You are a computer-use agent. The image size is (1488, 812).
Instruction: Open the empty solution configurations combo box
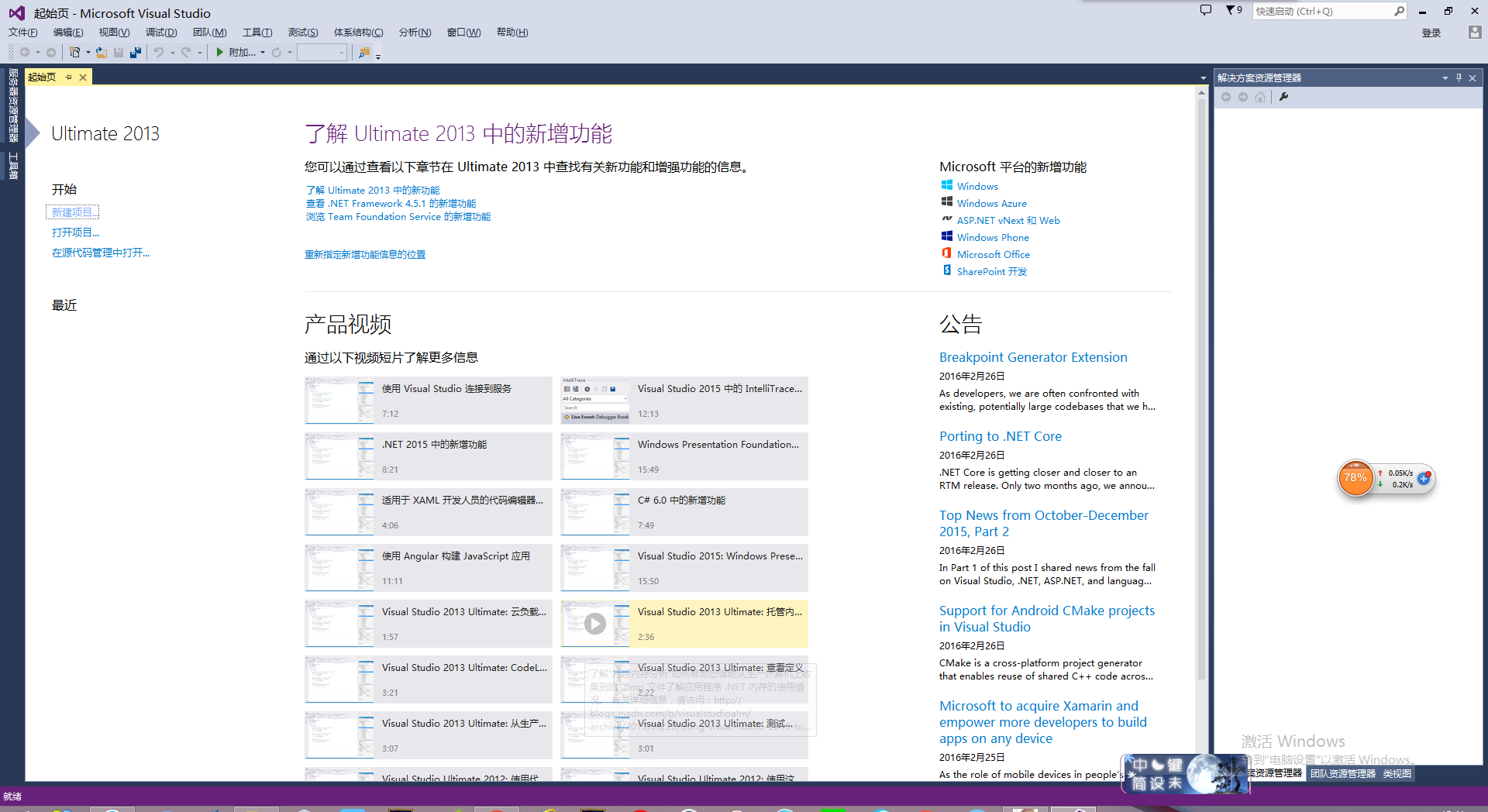point(322,53)
